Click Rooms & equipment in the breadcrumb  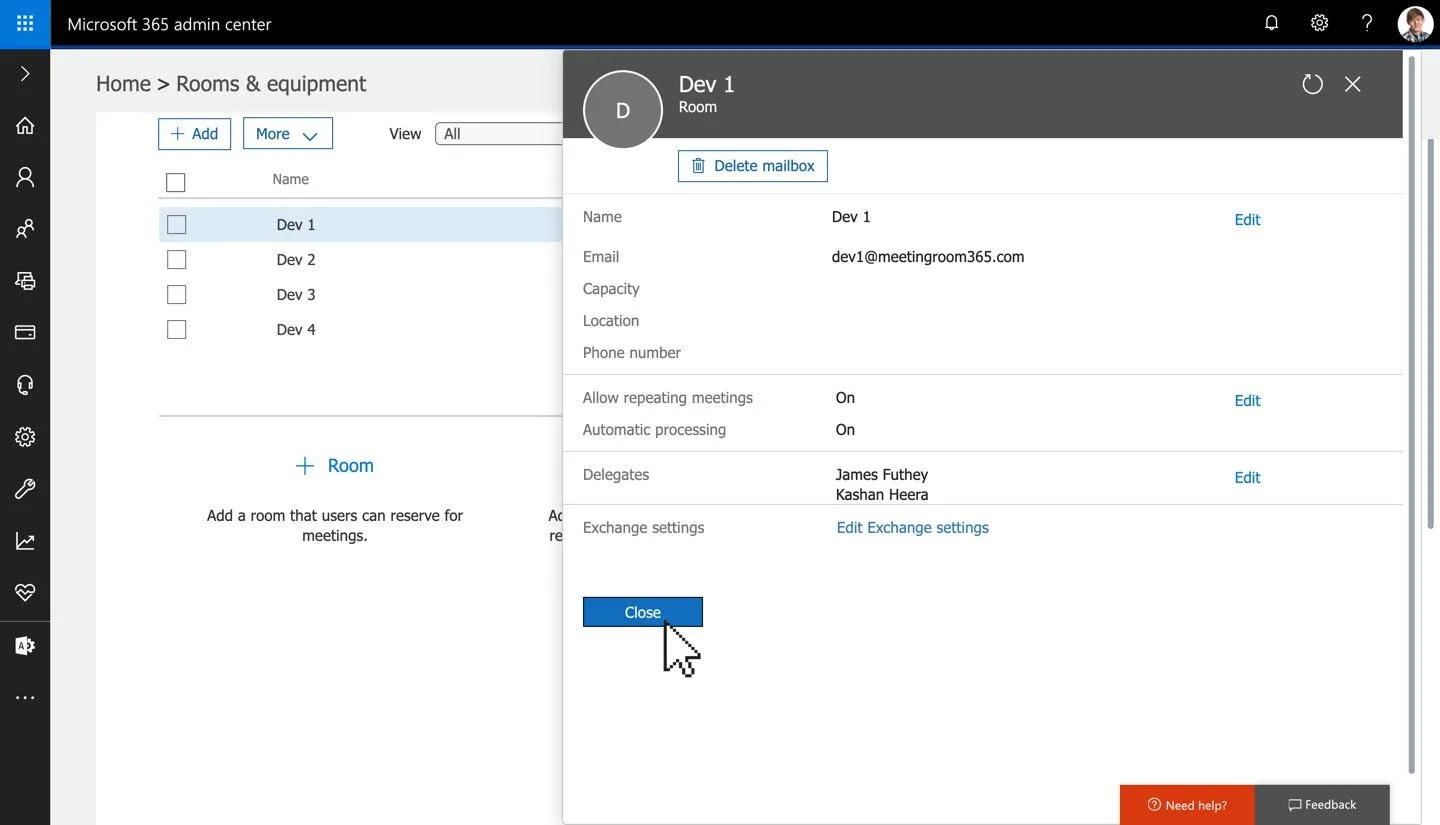click(271, 84)
